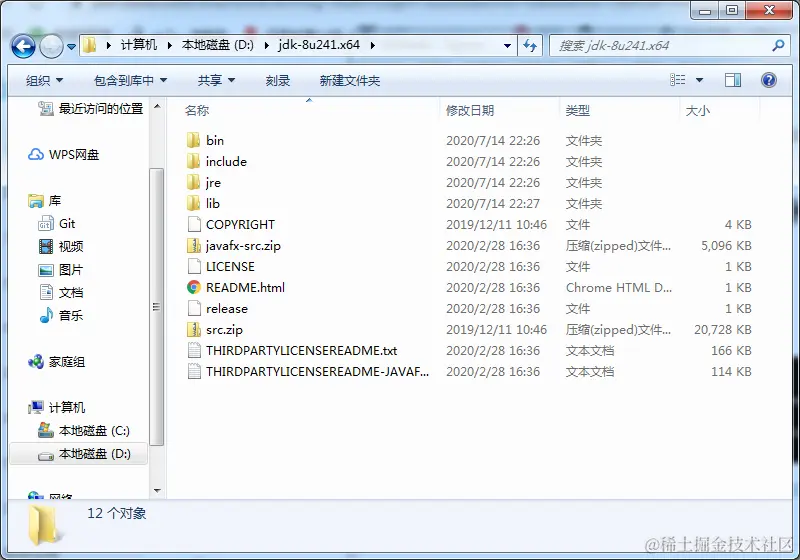
Task: Select THIRDPARTYLICENSEREADME.txt file icon
Action: coord(194,350)
